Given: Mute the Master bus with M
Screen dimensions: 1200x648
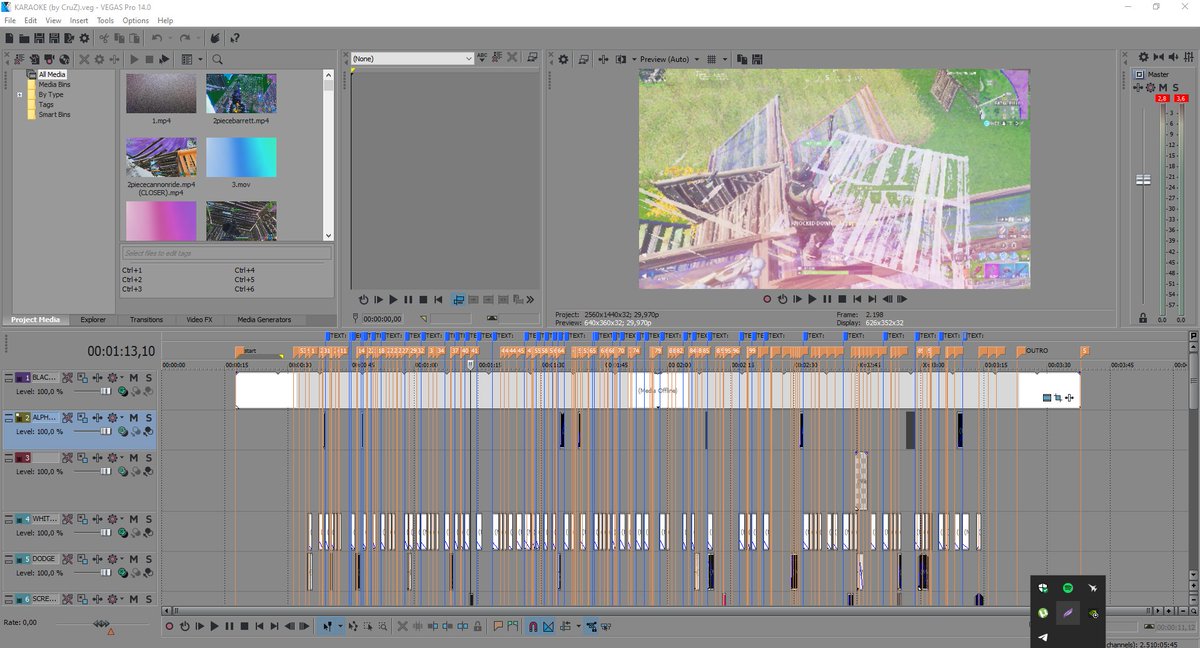Looking at the screenshot, I should coord(1163,88).
